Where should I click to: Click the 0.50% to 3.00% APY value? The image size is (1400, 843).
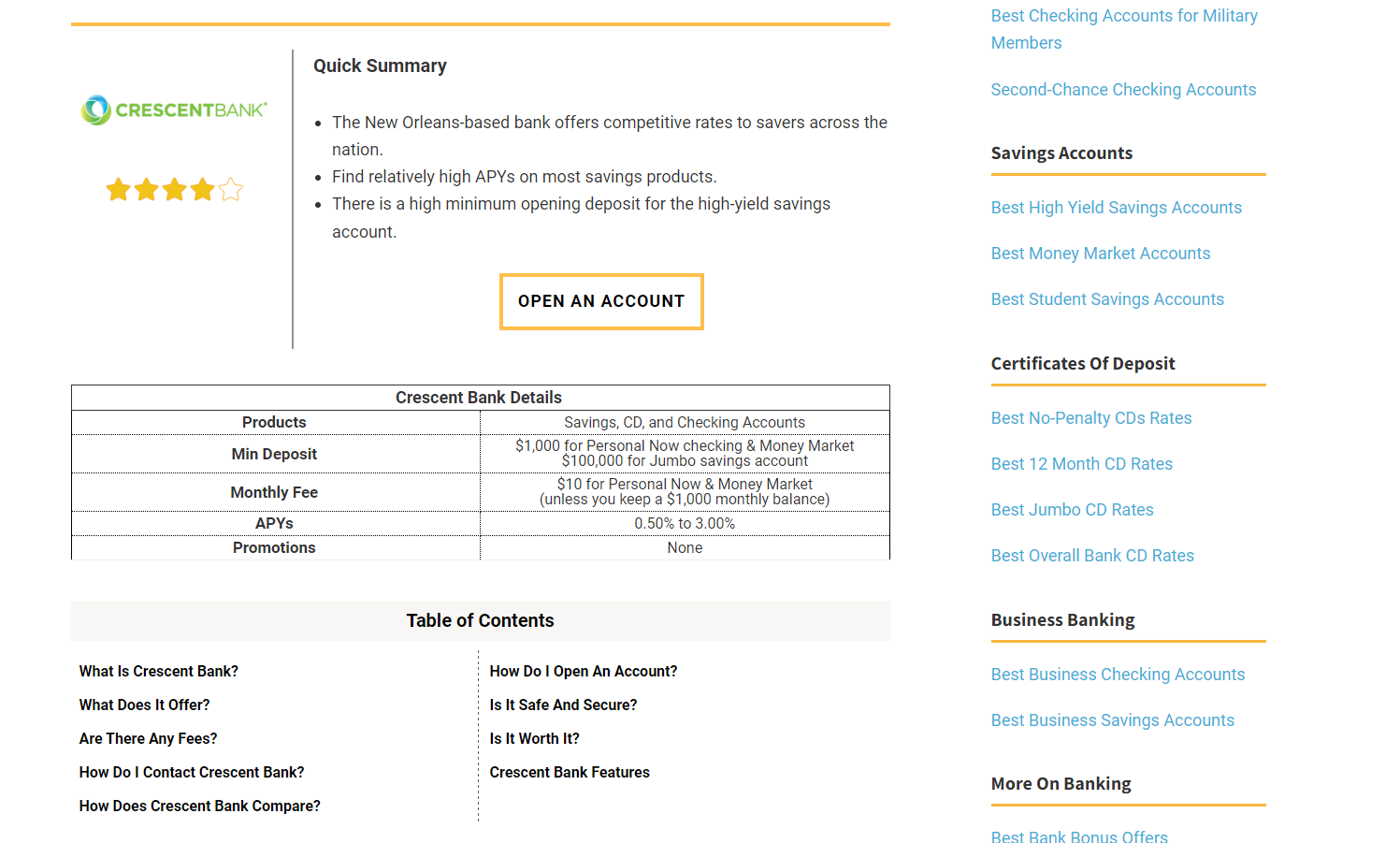685,523
